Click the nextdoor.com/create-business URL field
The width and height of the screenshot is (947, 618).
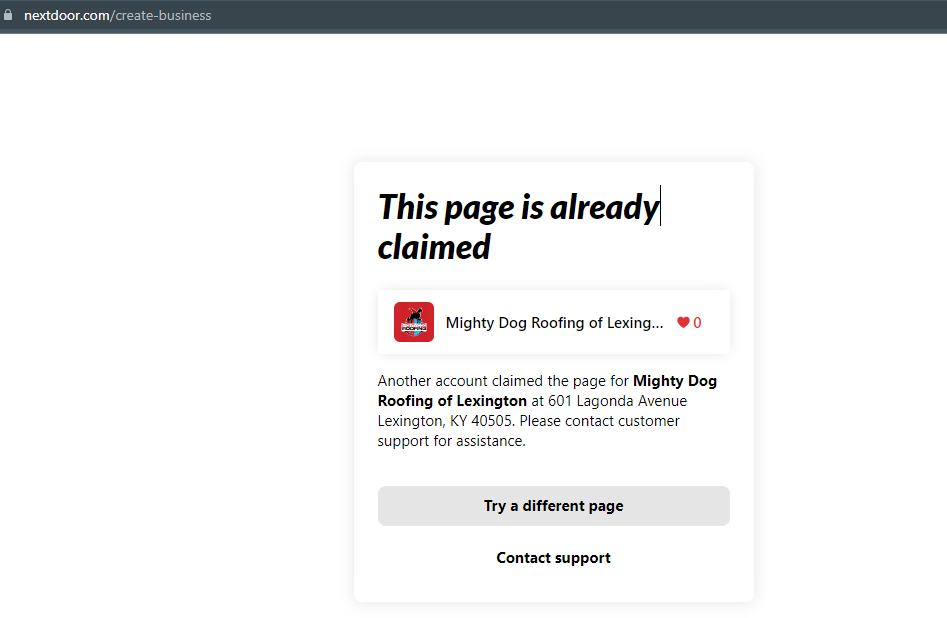(x=118, y=15)
